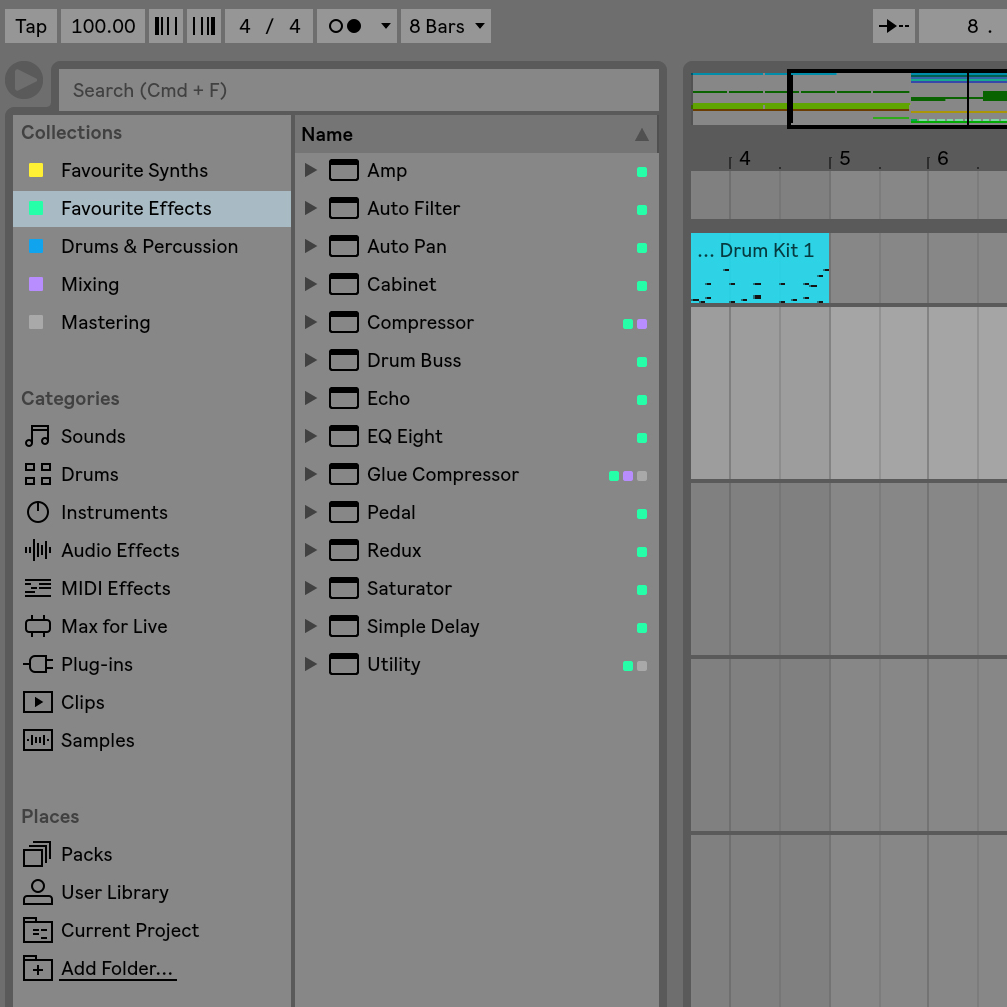Click the Search (Cmd + F) field
Viewport: 1007px width, 1007px height.
359,90
